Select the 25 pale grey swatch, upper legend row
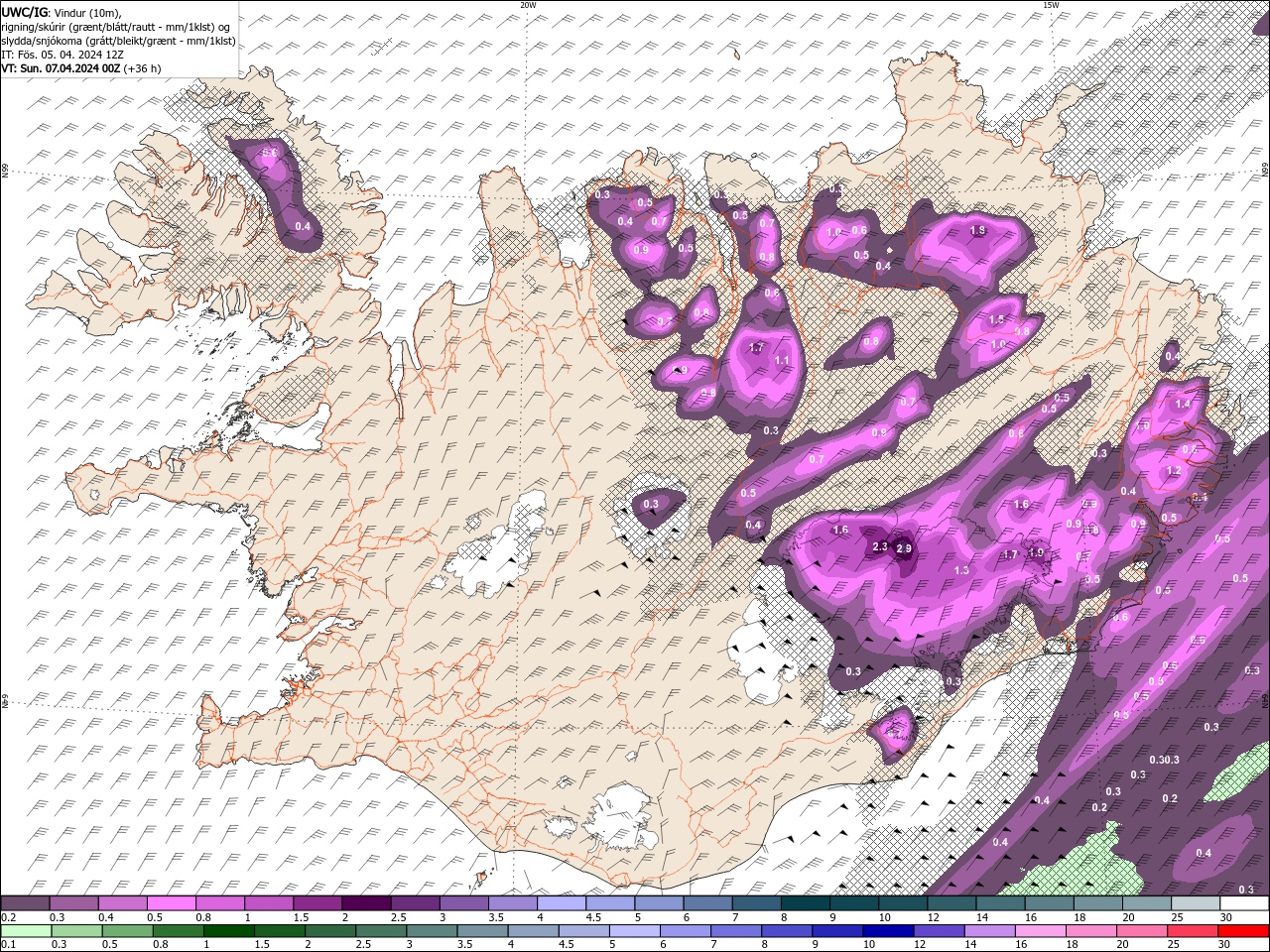The image size is (1270, 952). pos(1196,903)
